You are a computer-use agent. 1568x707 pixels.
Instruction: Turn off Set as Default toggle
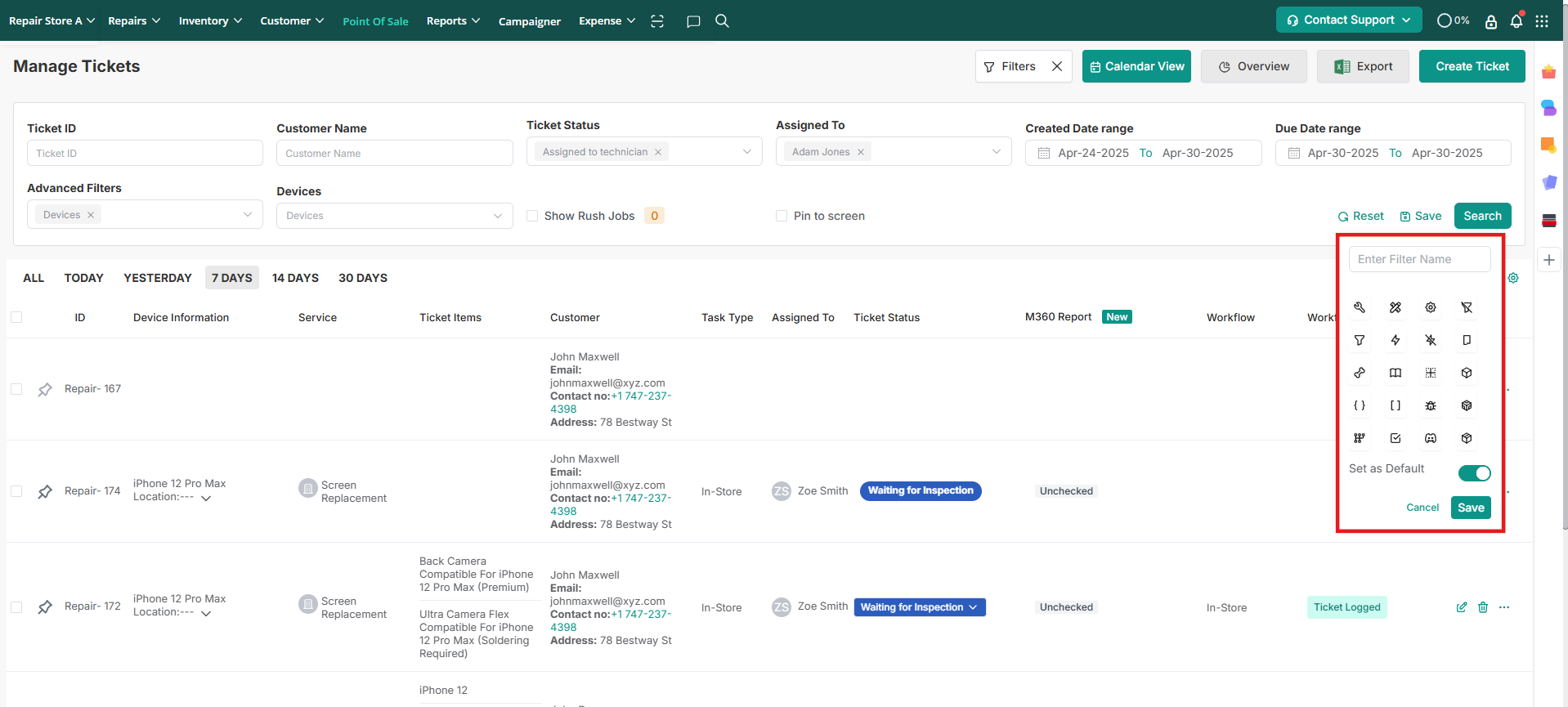1474,473
